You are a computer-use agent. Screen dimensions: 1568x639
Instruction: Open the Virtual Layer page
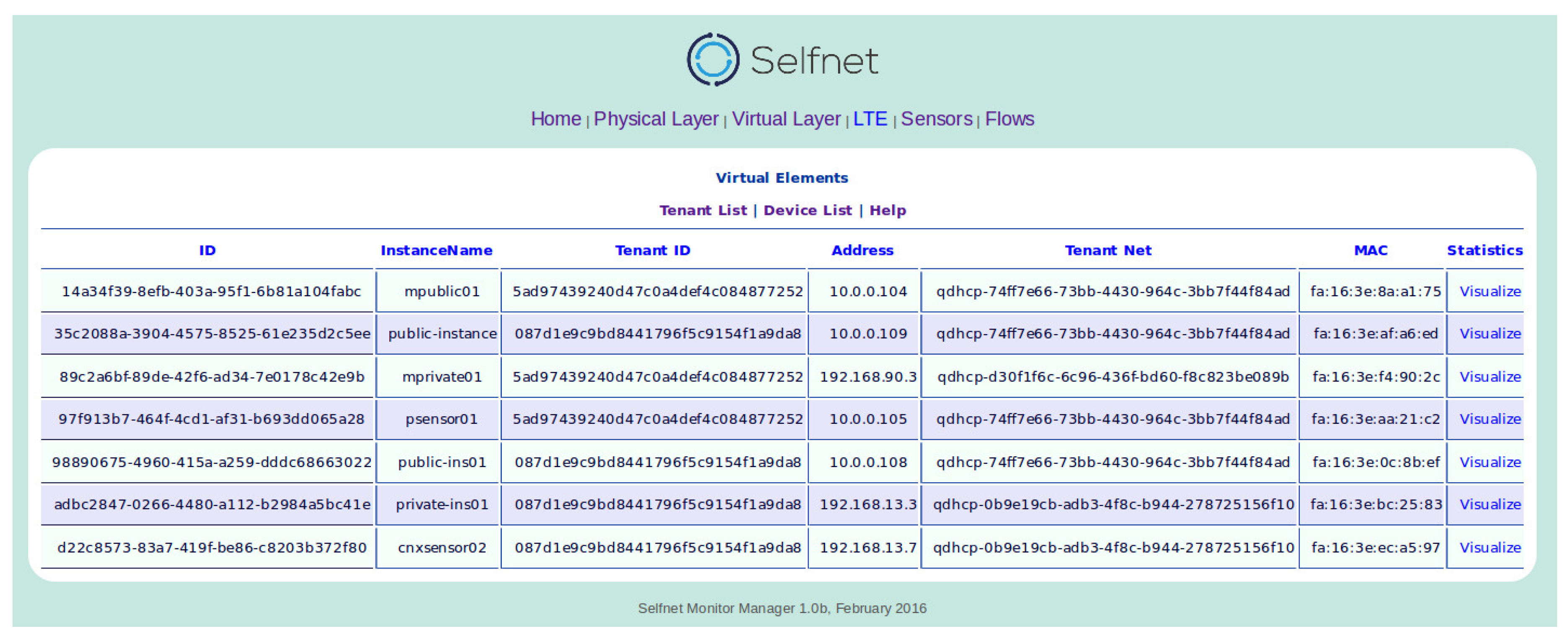(x=786, y=119)
